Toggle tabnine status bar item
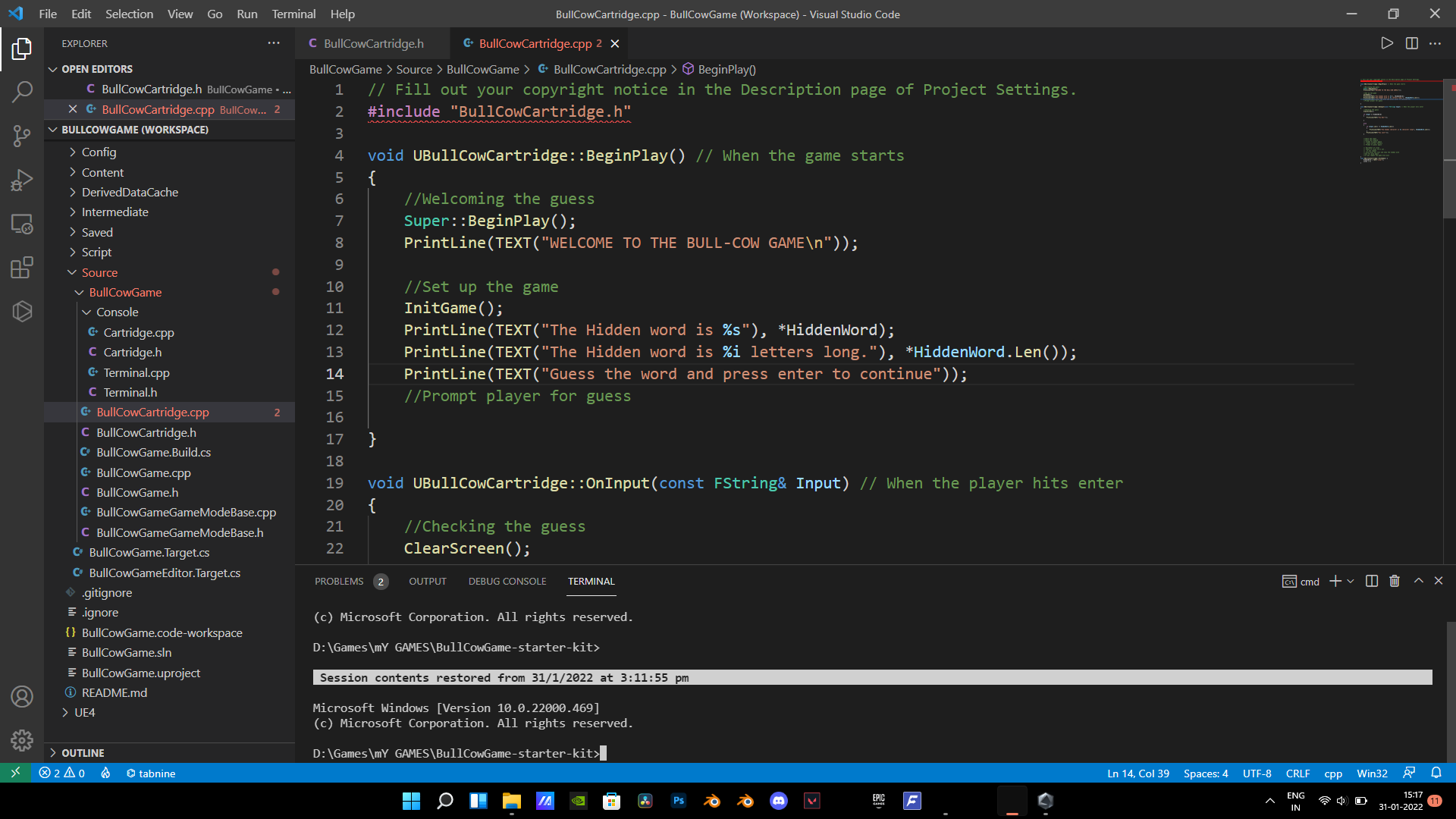This screenshot has height=819, width=1456. [x=151, y=773]
